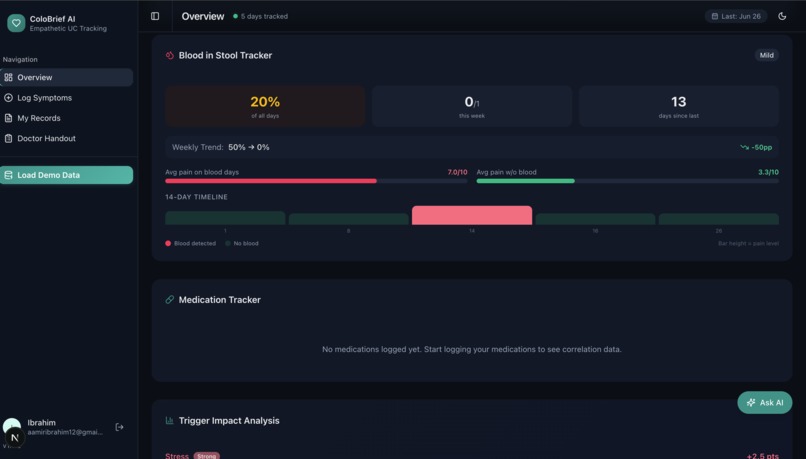The height and width of the screenshot is (459, 806).
Task: Open Doctor Handout page
Action: pos(66,138)
